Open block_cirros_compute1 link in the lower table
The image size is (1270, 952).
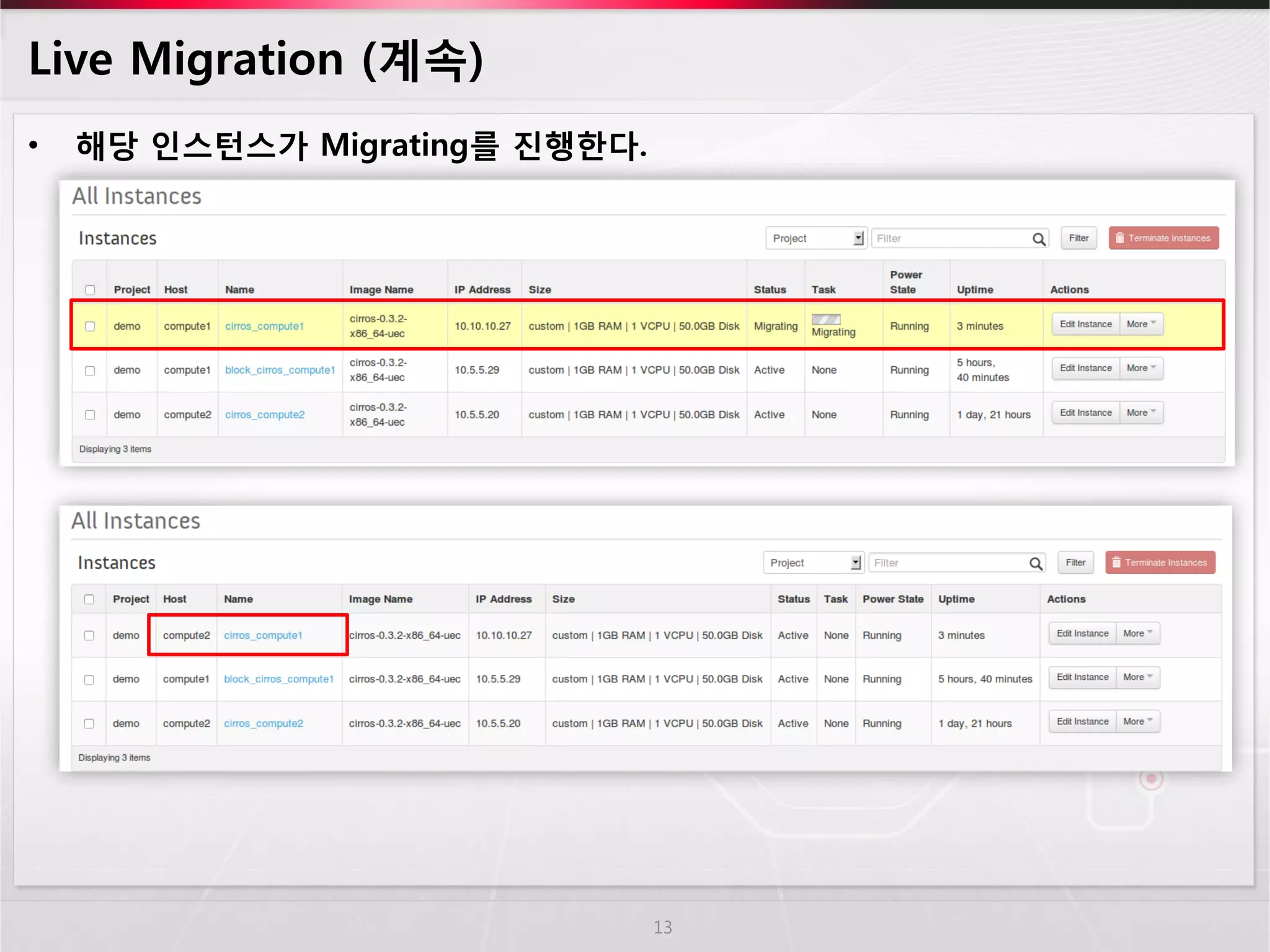tap(279, 679)
